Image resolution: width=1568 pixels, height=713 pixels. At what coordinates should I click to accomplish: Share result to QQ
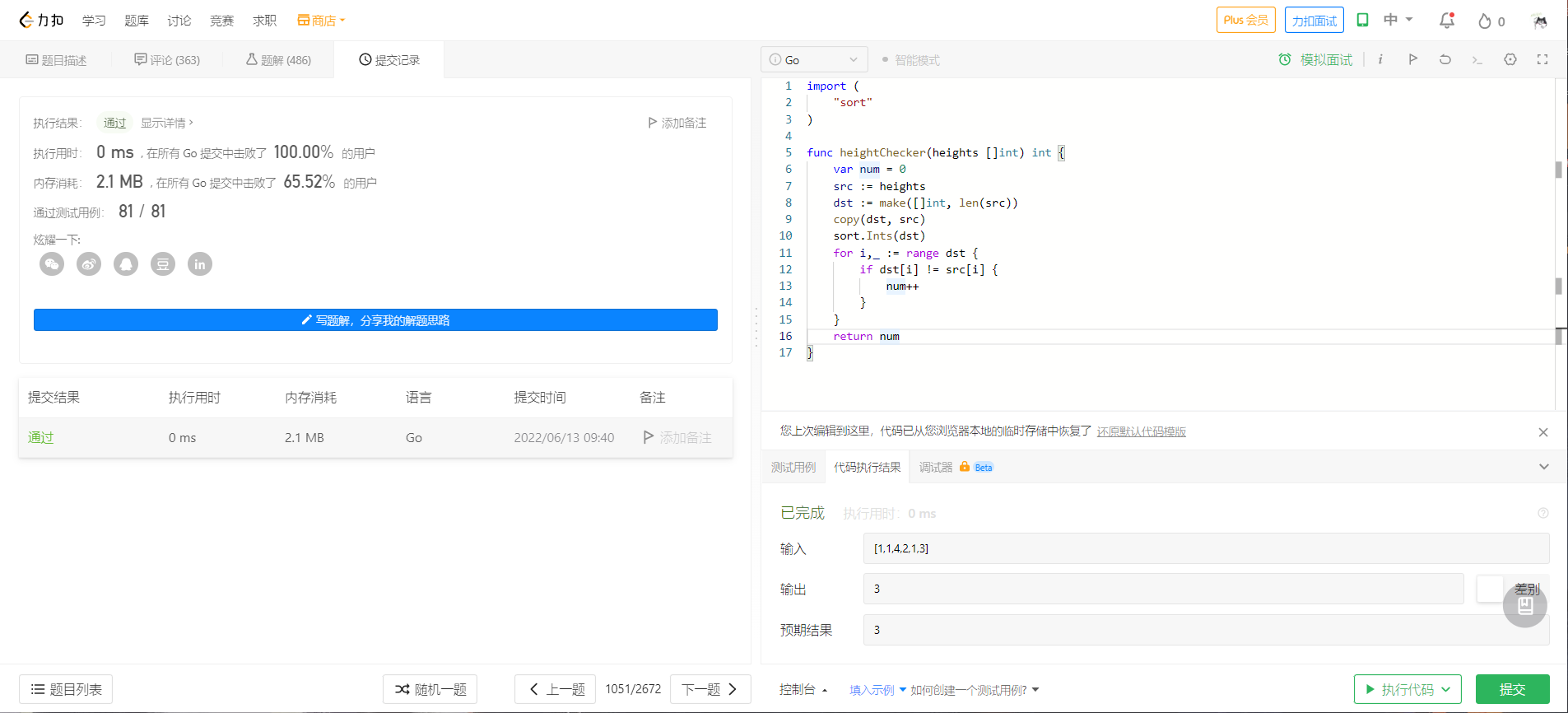click(126, 264)
